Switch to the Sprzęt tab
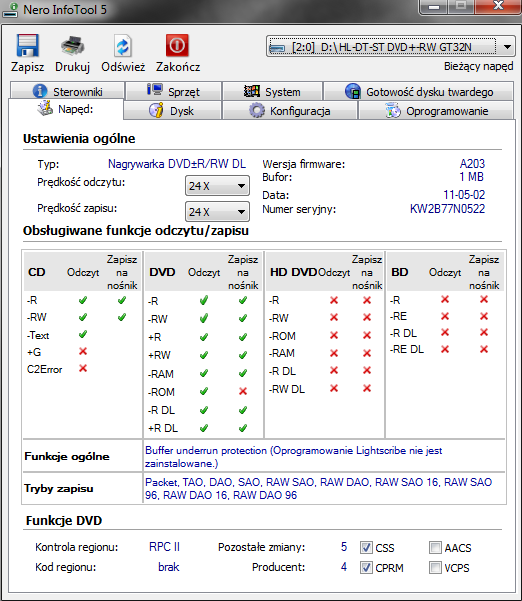522x601 pixels. pos(173,91)
